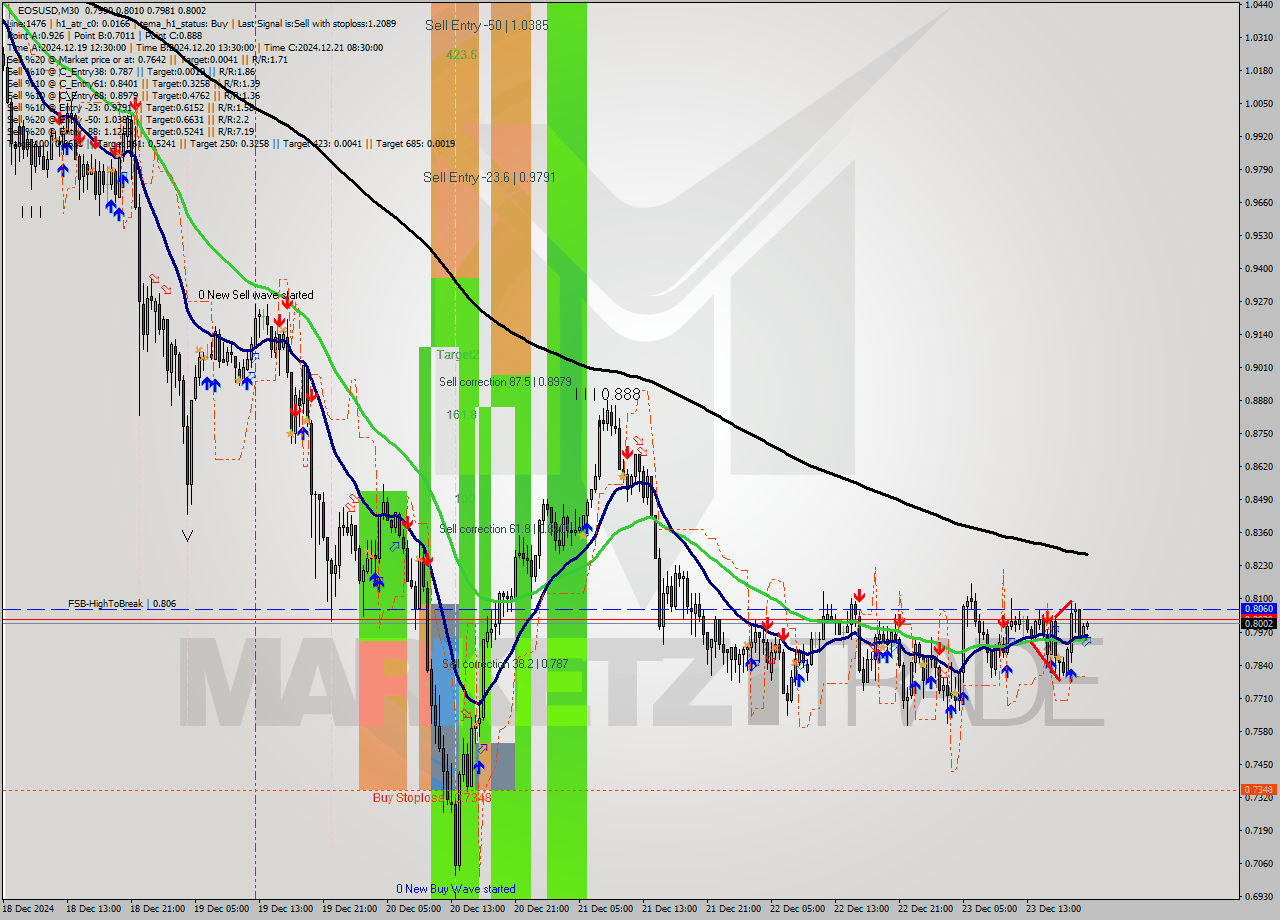Click the 0.8880 price axis label
The height and width of the screenshot is (920, 1280).
point(1258,401)
